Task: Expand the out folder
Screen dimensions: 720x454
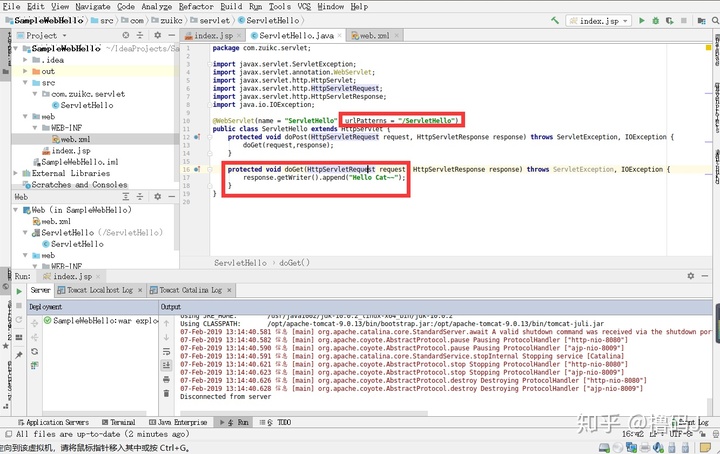Action: (x=25, y=71)
